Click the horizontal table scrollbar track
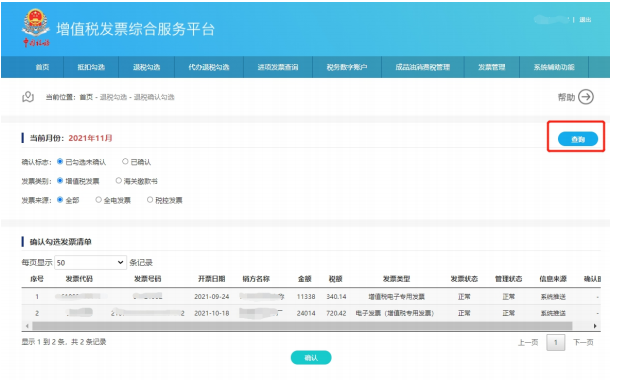The width and height of the screenshot is (618, 380). click(x=302, y=326)
